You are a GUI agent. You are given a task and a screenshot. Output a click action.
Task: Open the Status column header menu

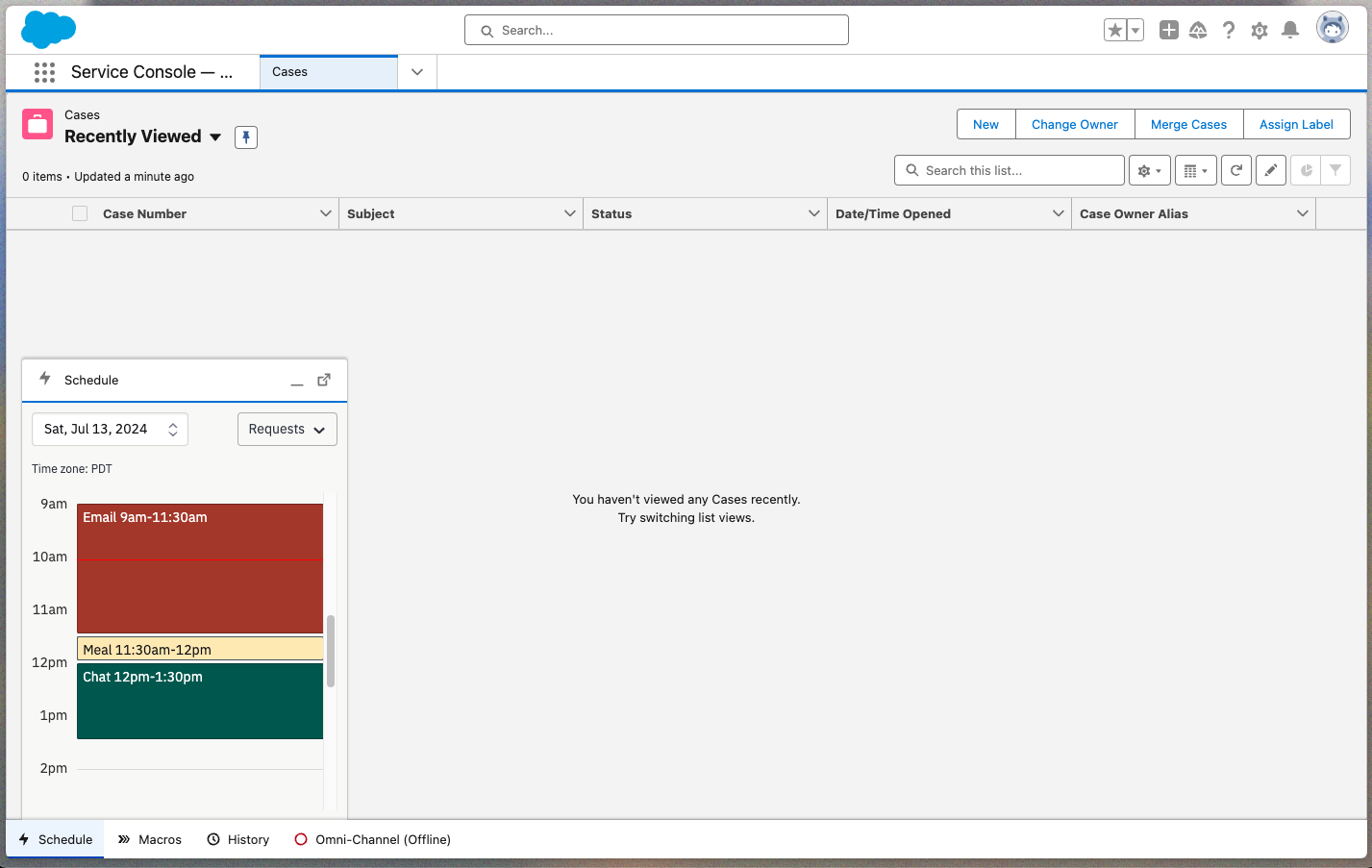click(813, 212)
